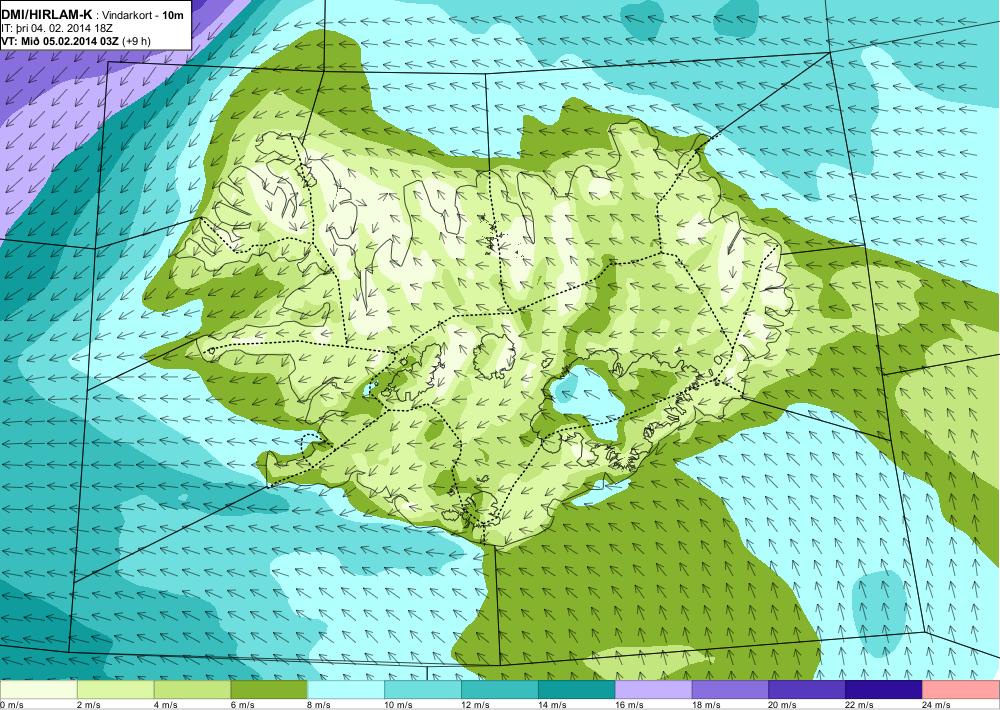Pick the lavender 16–18 m/s legend swatch
The width and height of the screenshot is (1000, 710).
click(x=653, y=689)
